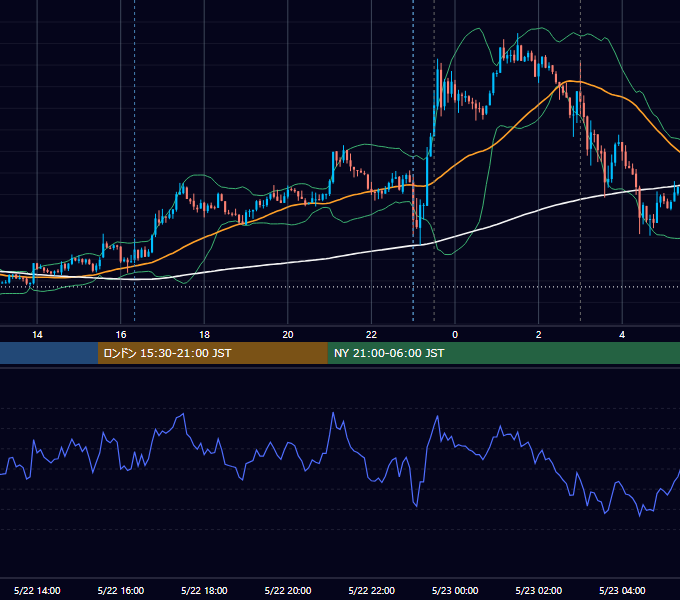Click the 5/23 02:00 time label
This screenshot has width=680, height=600.
(539, 590)
